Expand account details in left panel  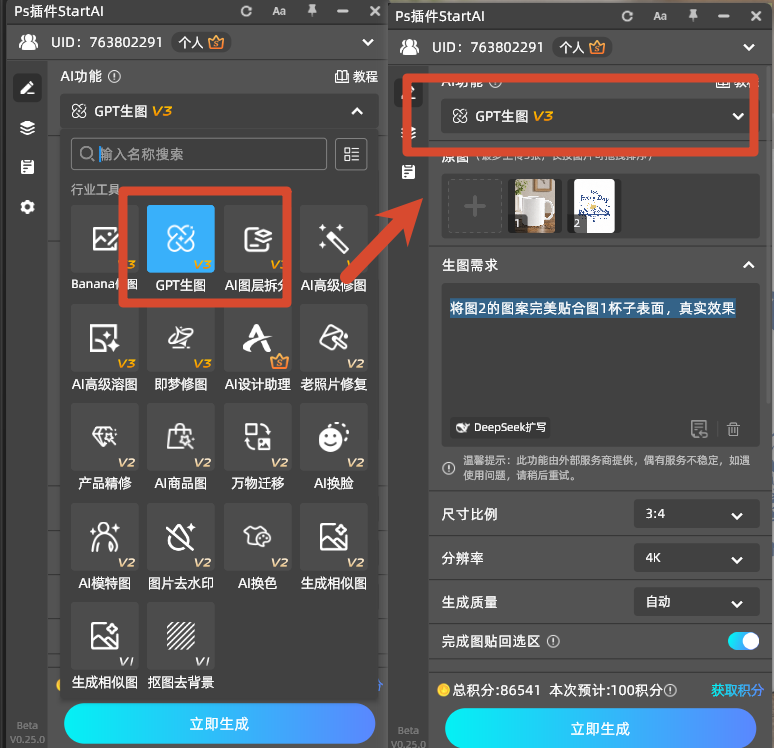(368, 42)
